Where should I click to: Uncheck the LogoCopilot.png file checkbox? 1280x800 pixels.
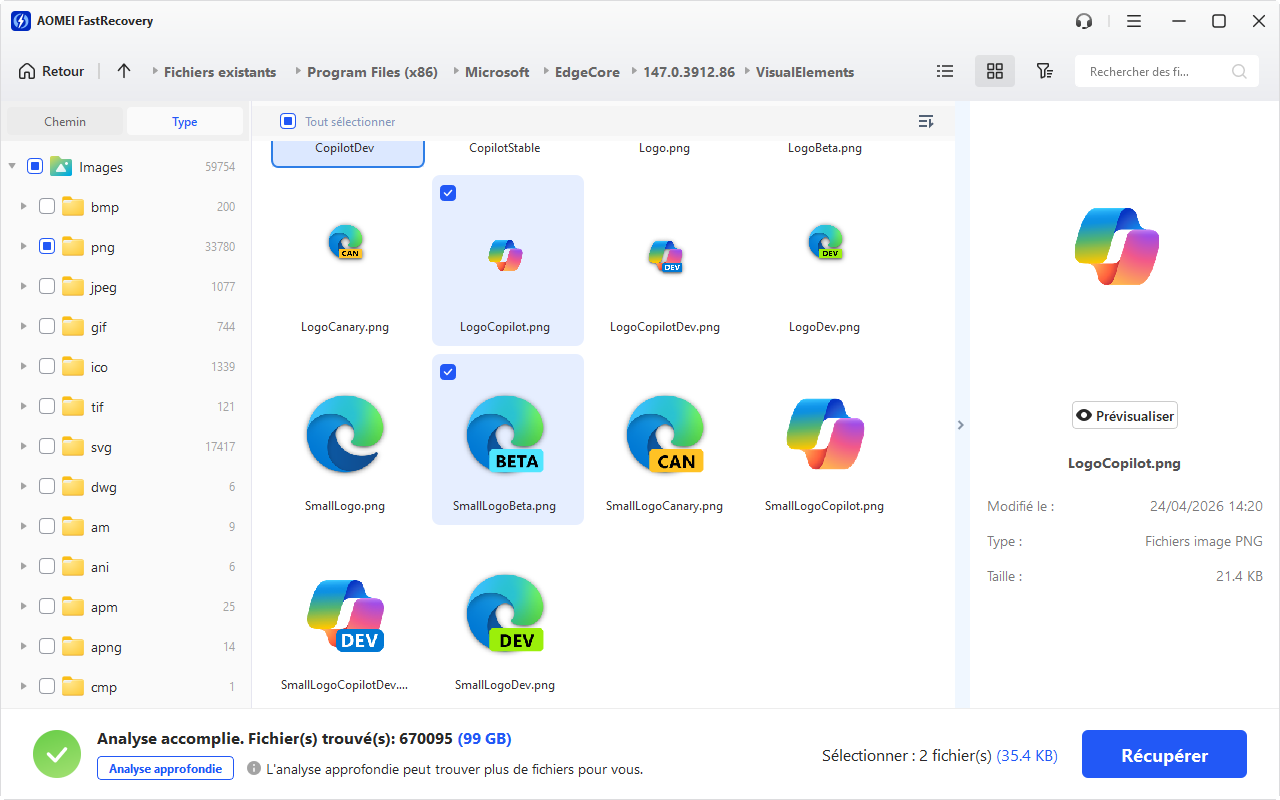(448, 193)
